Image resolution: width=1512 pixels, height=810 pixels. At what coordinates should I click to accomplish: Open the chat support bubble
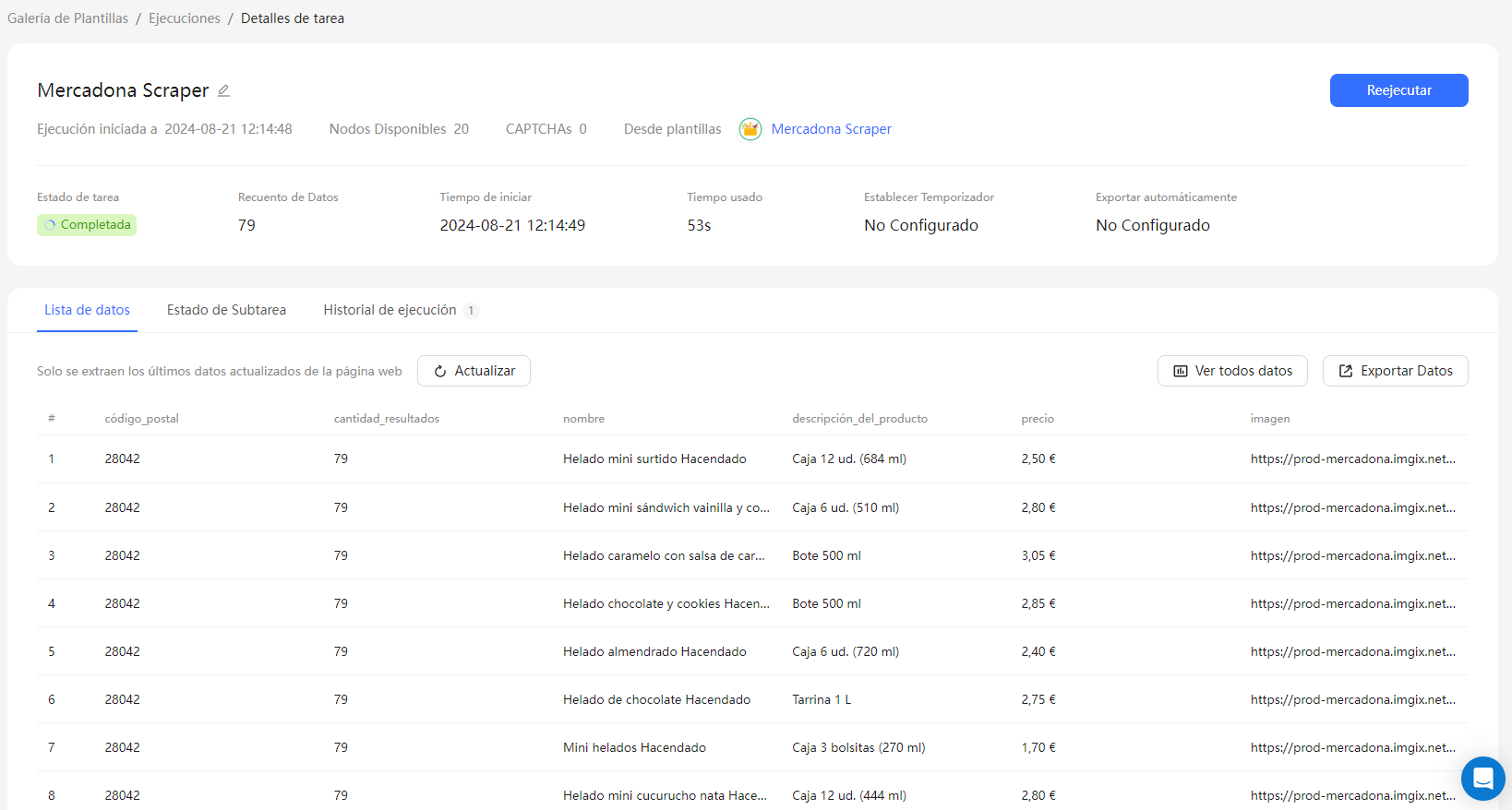(1483, 779)
